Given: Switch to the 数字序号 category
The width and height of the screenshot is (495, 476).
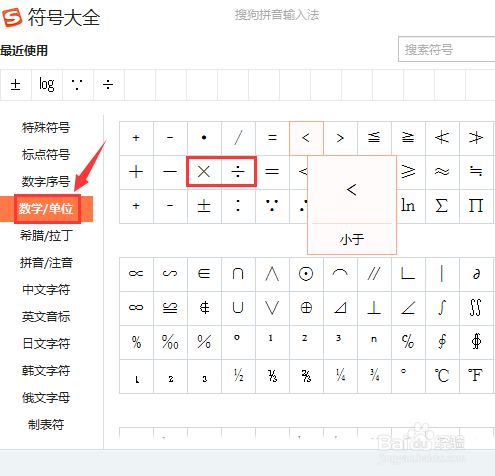Looking at the screenshot, I should click(46, 182).
